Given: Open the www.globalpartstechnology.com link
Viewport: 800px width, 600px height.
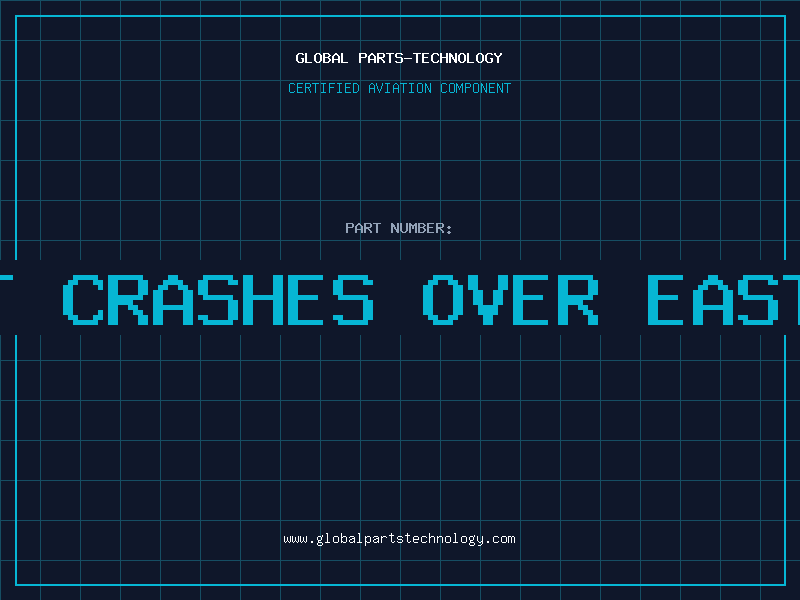Looking at the screenshot, I should point(399,539).
